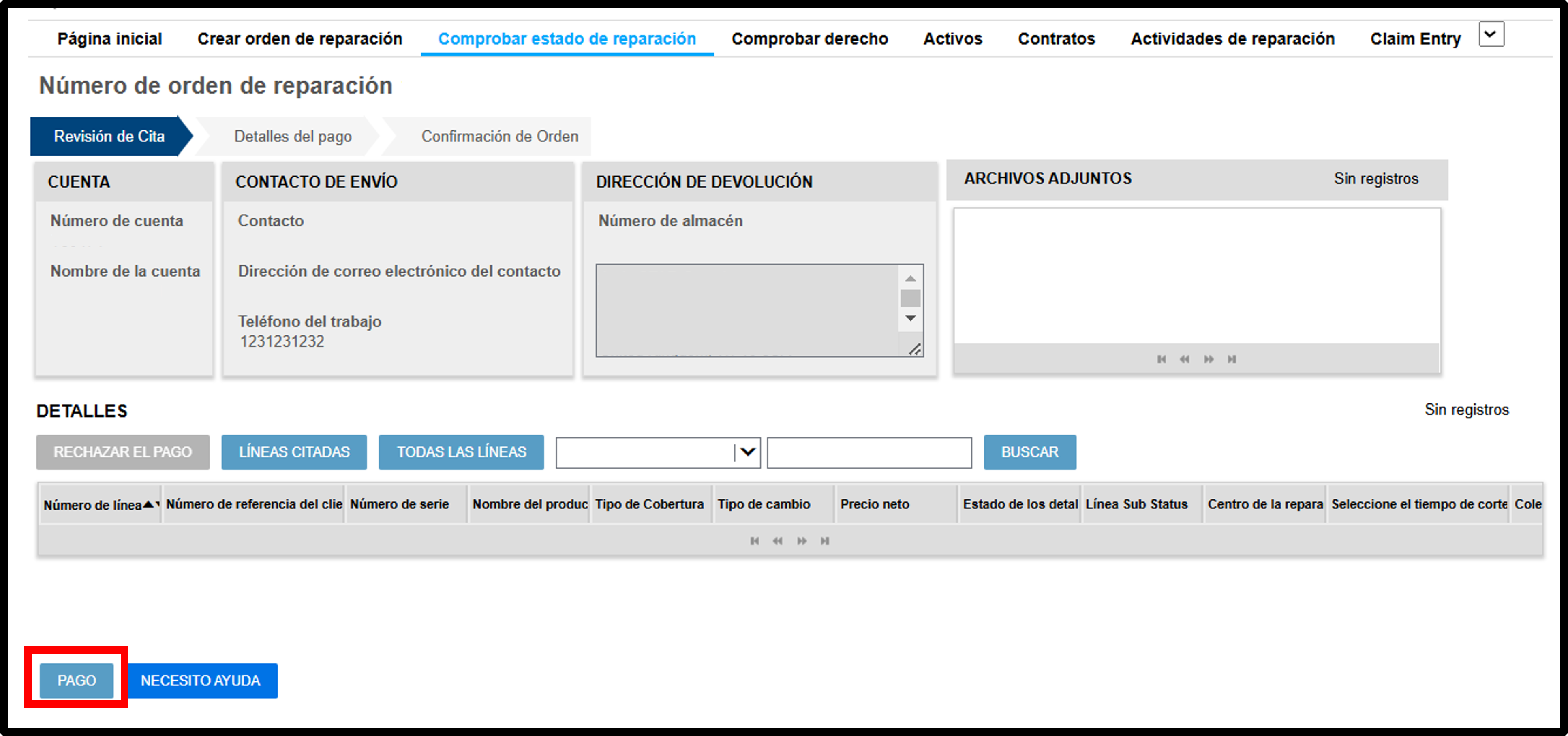Go to first page in details table pager
The height and width of the screenshot is (736, 1568).
(x=755, y=541)
